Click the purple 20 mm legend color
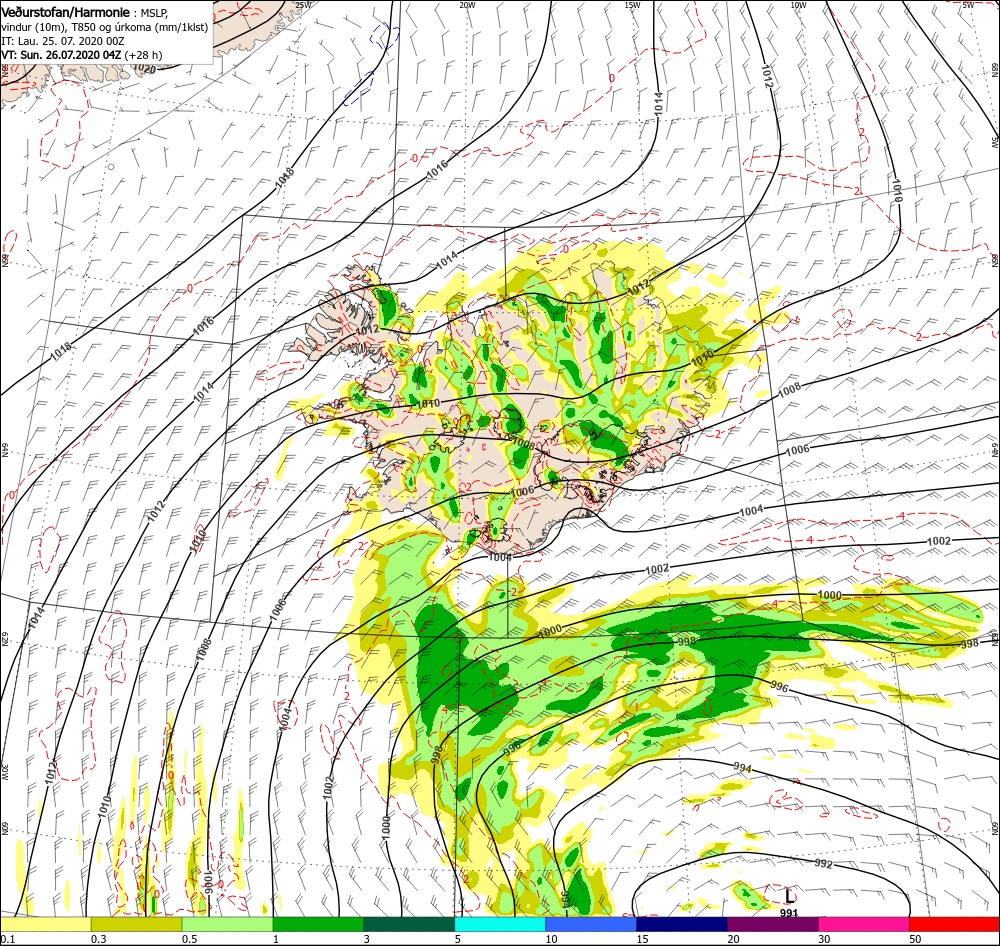 coord(772,924)
